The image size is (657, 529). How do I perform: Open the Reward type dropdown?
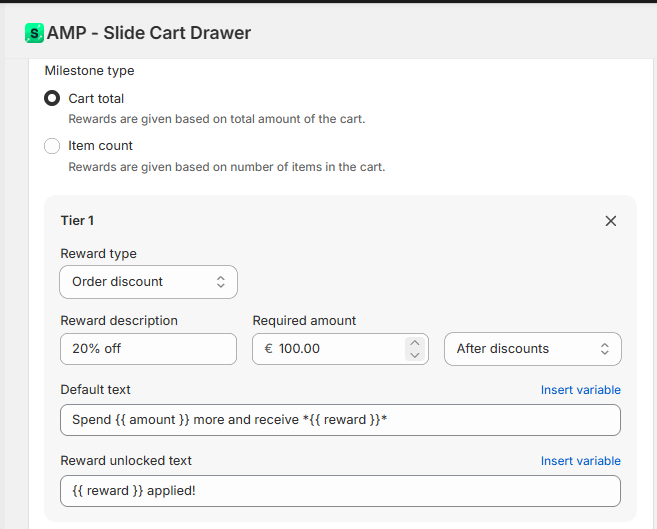[x=148, y=282]
